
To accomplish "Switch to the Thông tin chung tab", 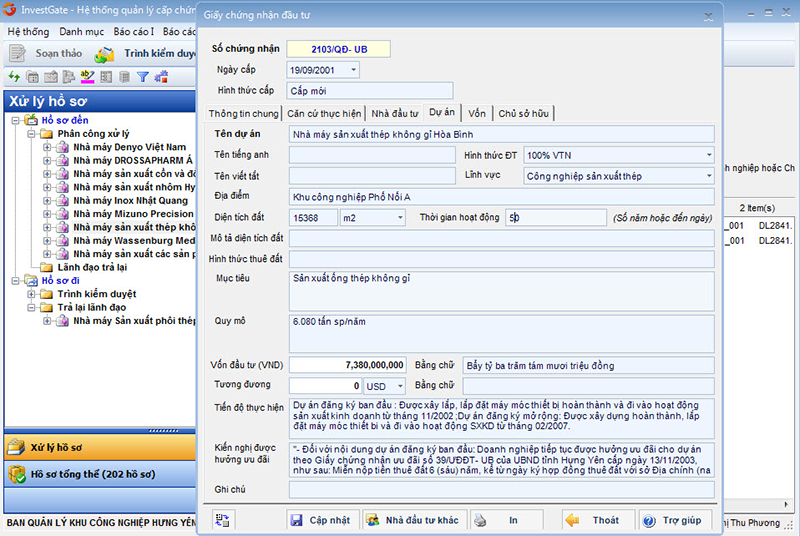I will click(x=243, y=113).
